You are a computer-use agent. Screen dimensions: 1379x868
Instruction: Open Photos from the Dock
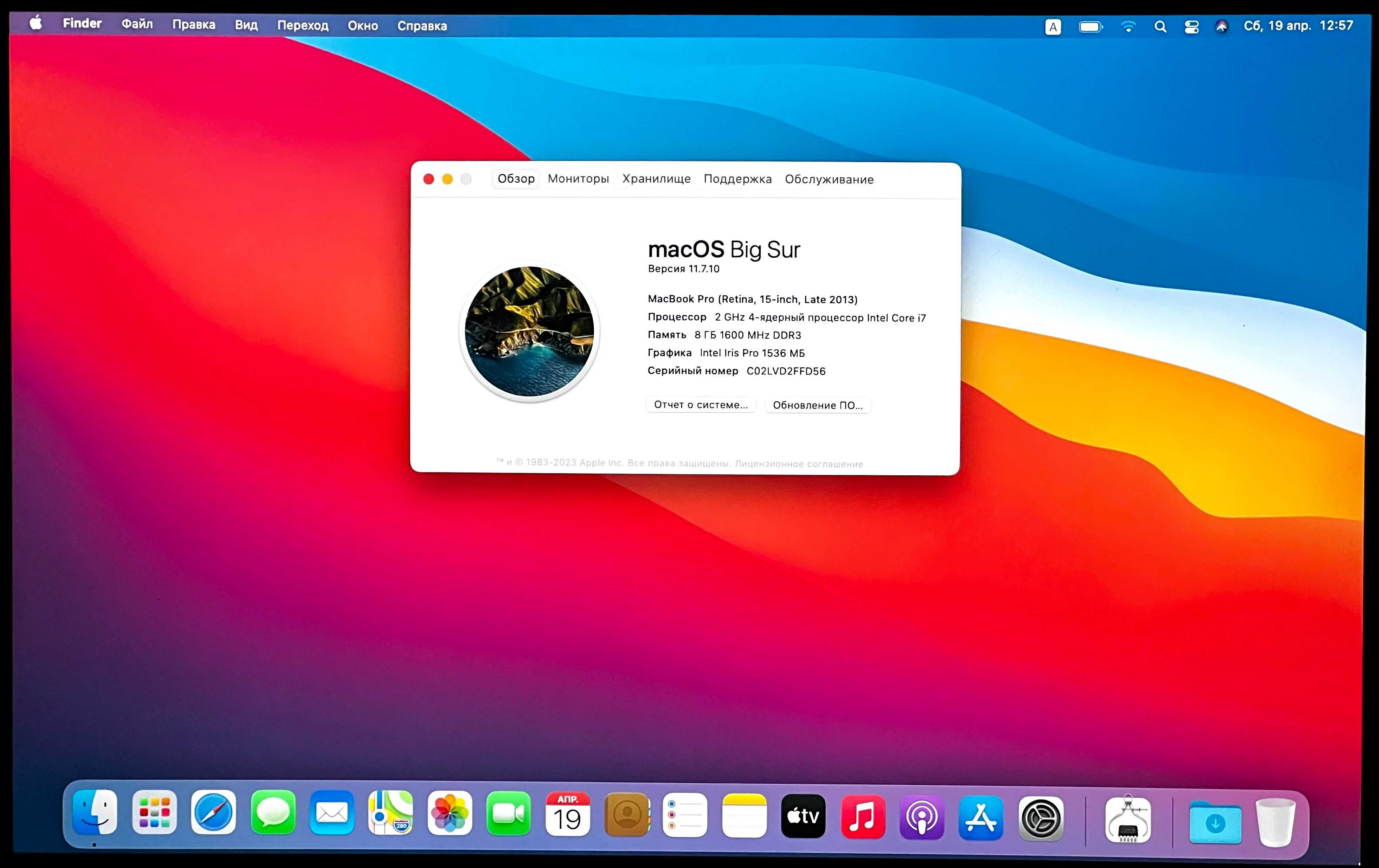[x=450, y=814]
